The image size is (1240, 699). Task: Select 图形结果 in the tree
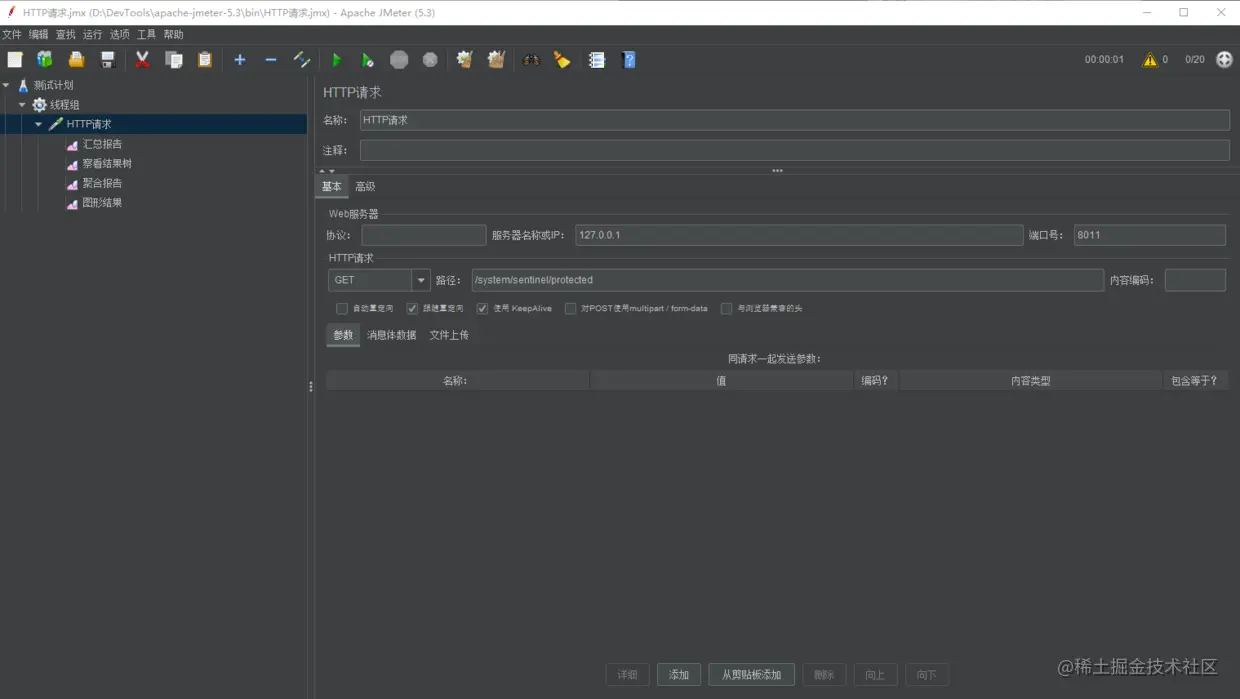pyautogui.click(x=102, y=203)
